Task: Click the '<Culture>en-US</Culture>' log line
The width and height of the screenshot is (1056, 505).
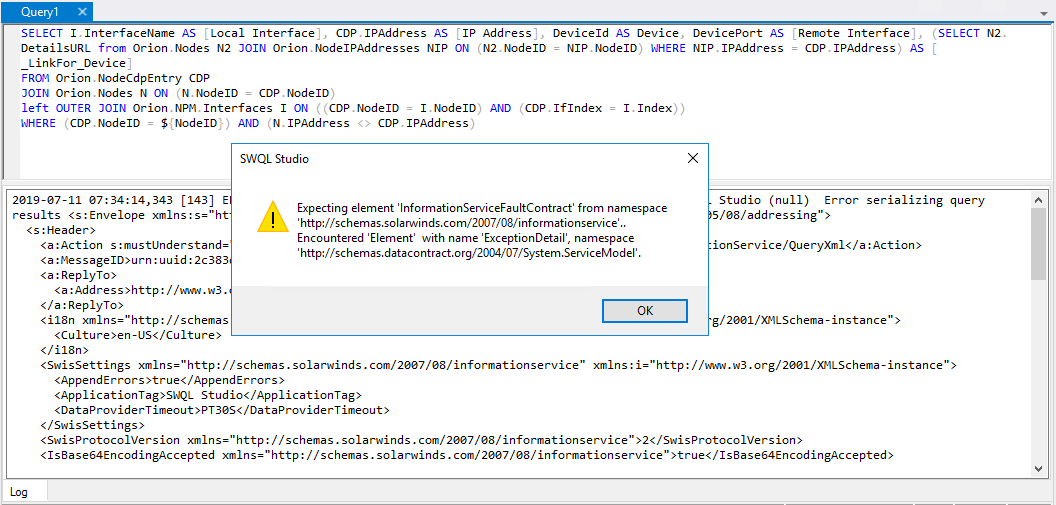Action: click(x=137, y=335)
